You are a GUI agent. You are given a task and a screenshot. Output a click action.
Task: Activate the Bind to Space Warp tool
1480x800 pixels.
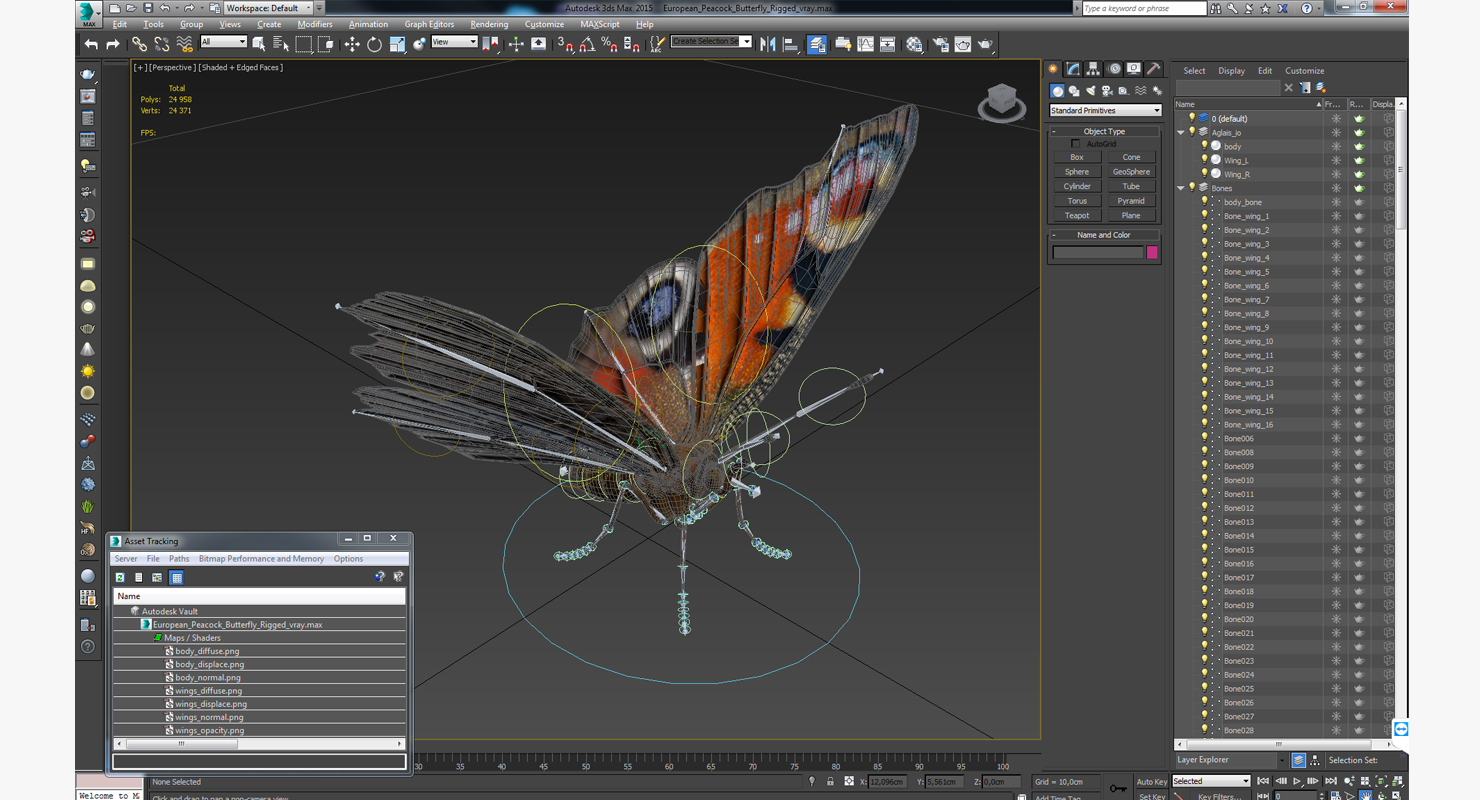[185, 44]
